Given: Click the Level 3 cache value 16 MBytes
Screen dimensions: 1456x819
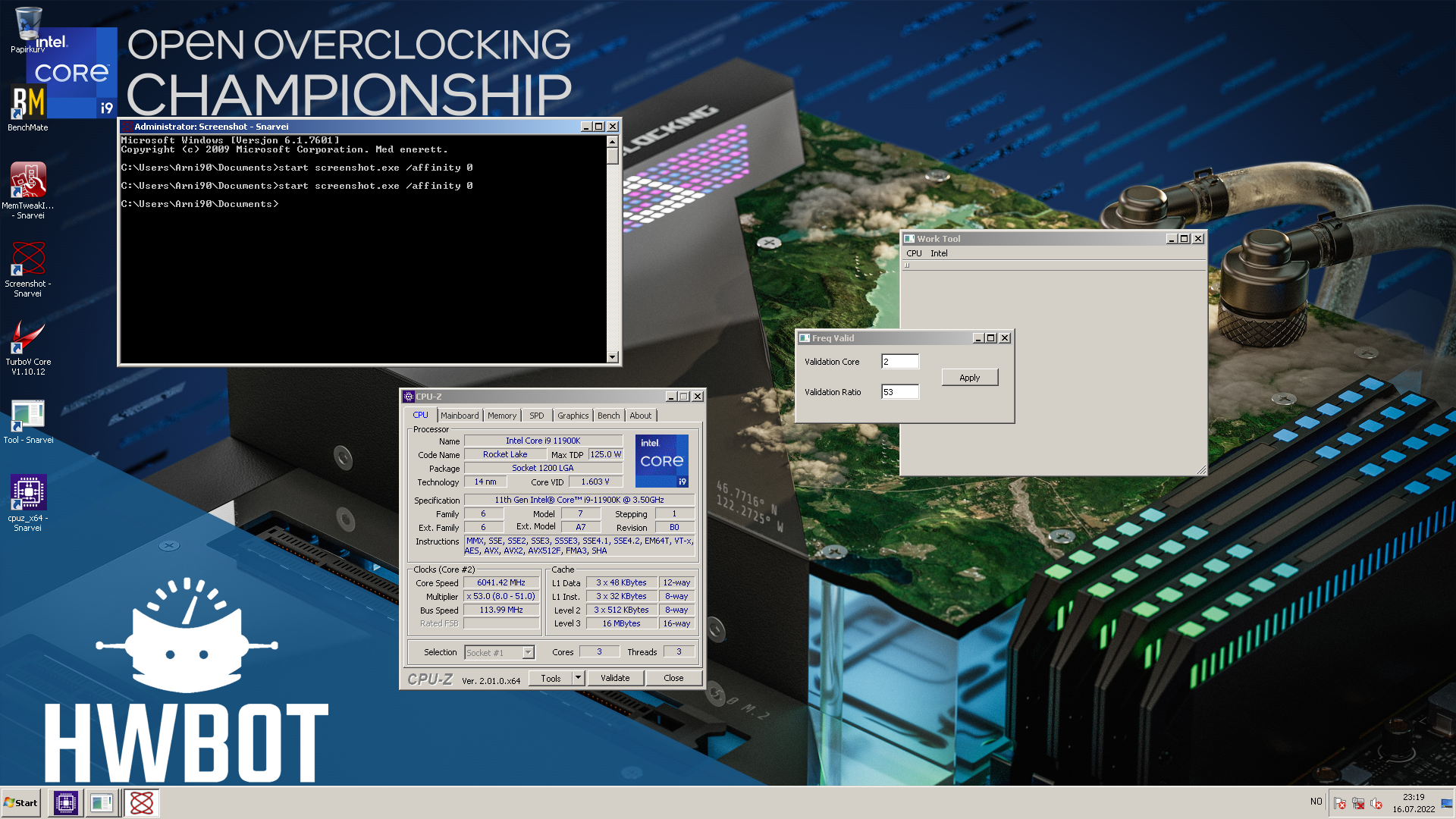Looking at the screenshot, I should click(x=622, y=623).
